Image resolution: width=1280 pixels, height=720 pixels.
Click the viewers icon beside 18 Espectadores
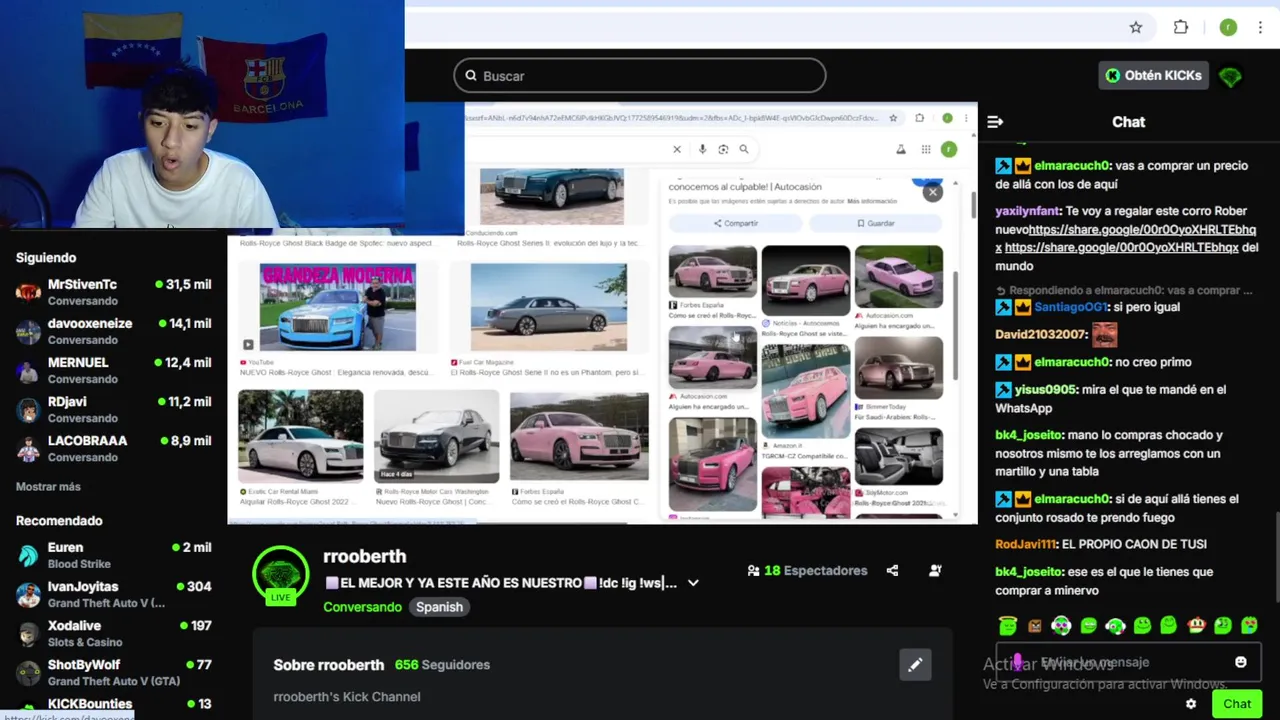tap(753, 571)
